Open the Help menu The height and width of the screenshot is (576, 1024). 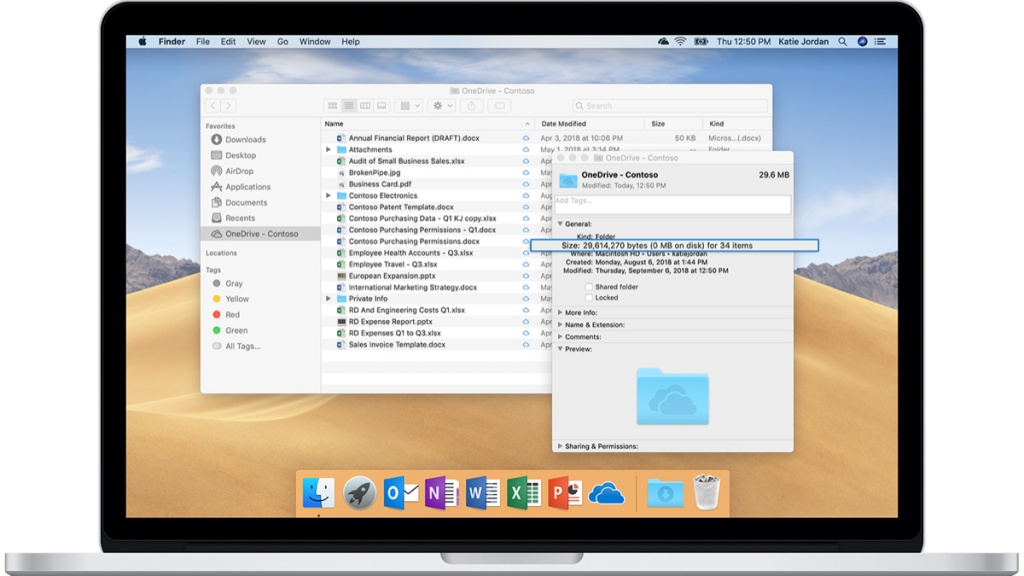[x=351, y=41]
